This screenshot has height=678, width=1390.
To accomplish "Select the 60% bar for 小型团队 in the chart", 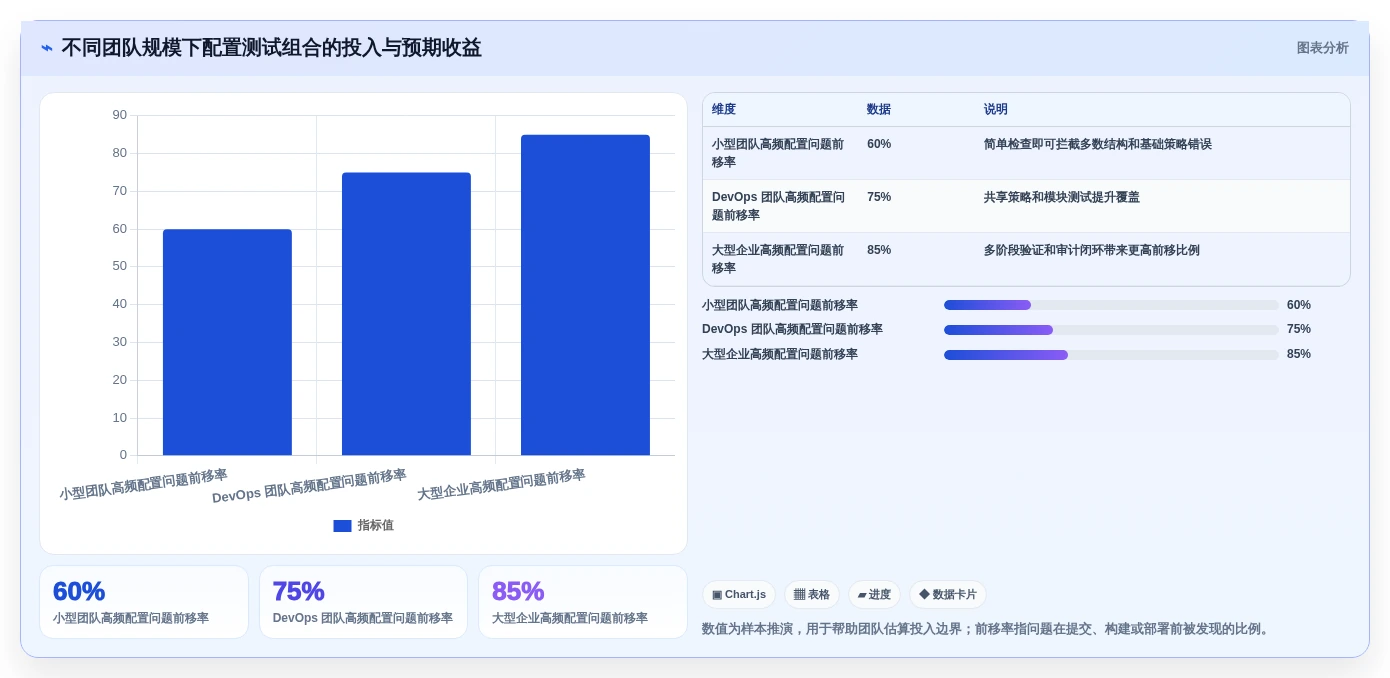I will 227,342.
